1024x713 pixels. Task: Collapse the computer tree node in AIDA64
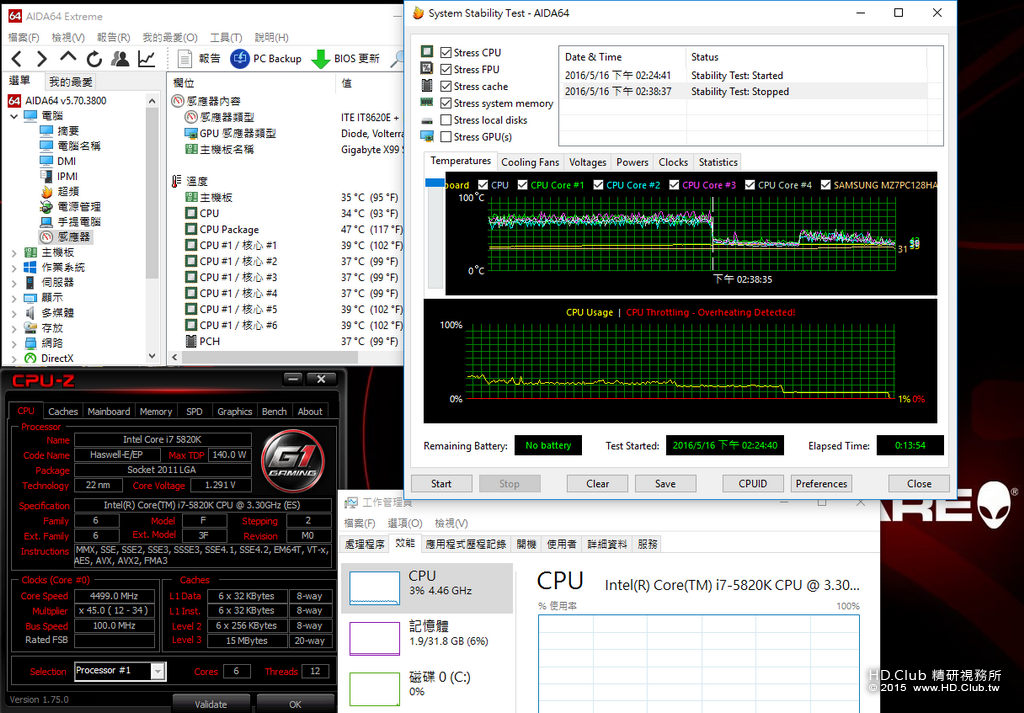tap(14, 116)
